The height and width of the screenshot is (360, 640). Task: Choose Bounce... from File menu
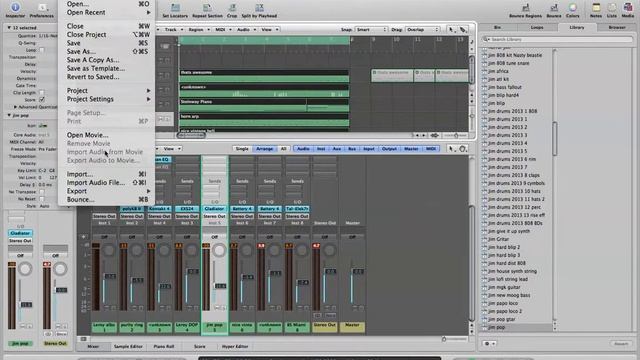coord(107,200)
